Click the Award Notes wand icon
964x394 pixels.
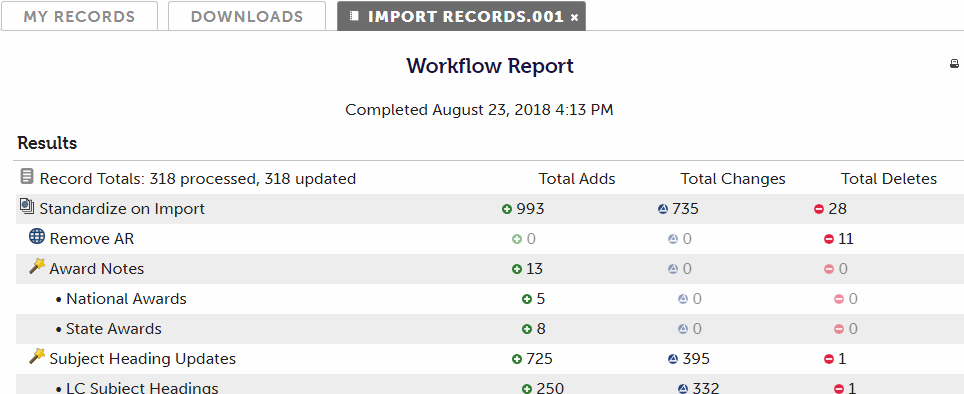pos(37,266)
